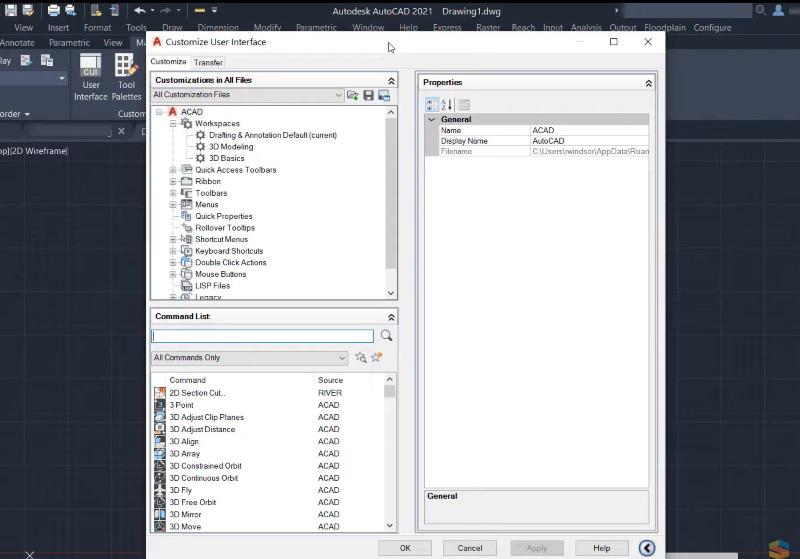Collapse the Command List pane
Viewport: 800px width, 559px height.
[391, 317]
